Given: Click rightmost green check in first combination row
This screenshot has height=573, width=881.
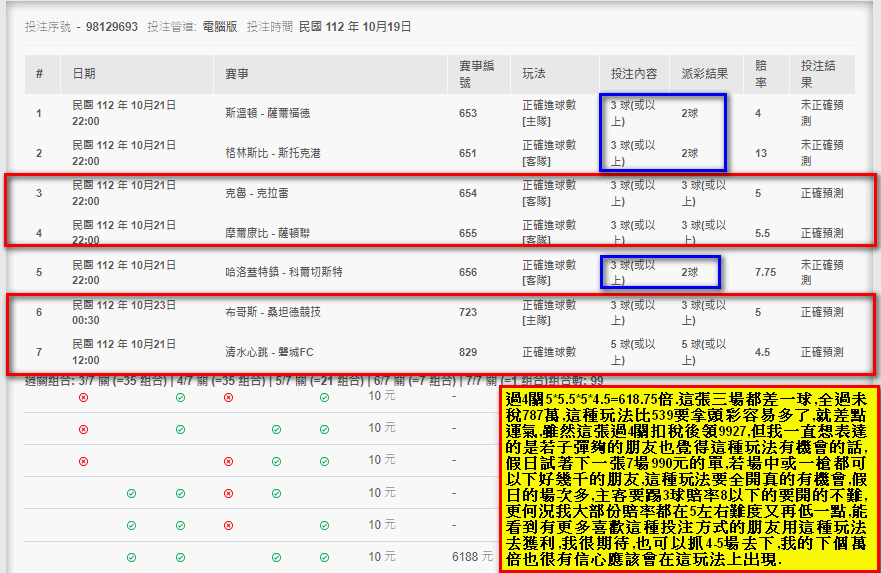Looking at the screenshot, I should (324, 397).
